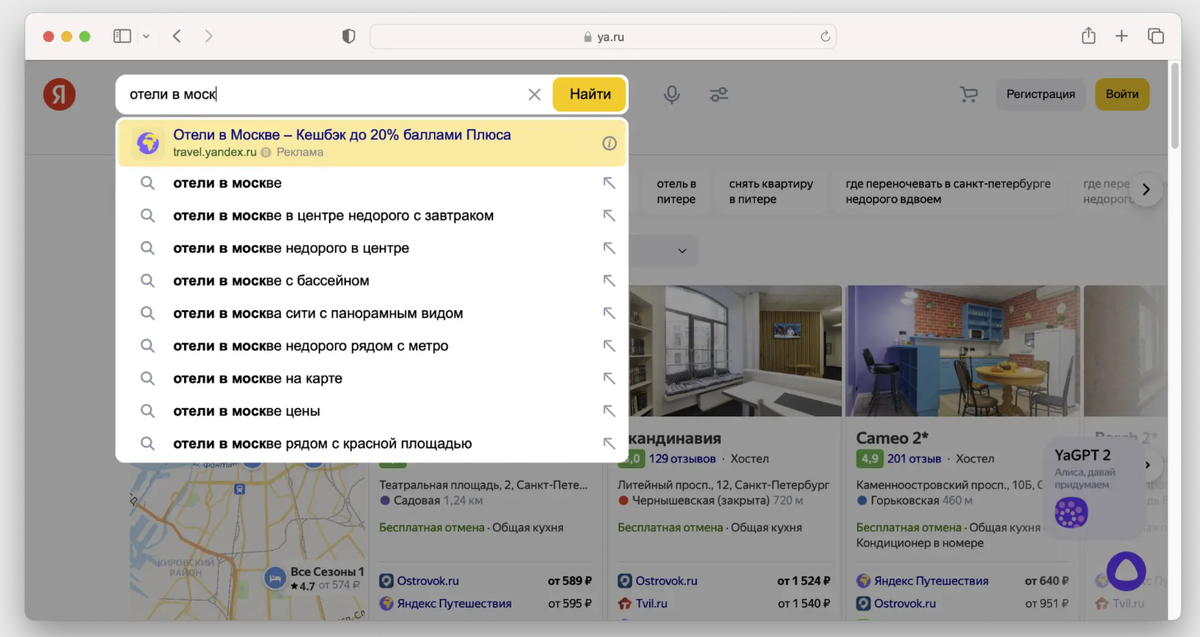The width and height of the screenshot is (1200, 637).
Task: Open the Регистрация button
Action: 1040,94
